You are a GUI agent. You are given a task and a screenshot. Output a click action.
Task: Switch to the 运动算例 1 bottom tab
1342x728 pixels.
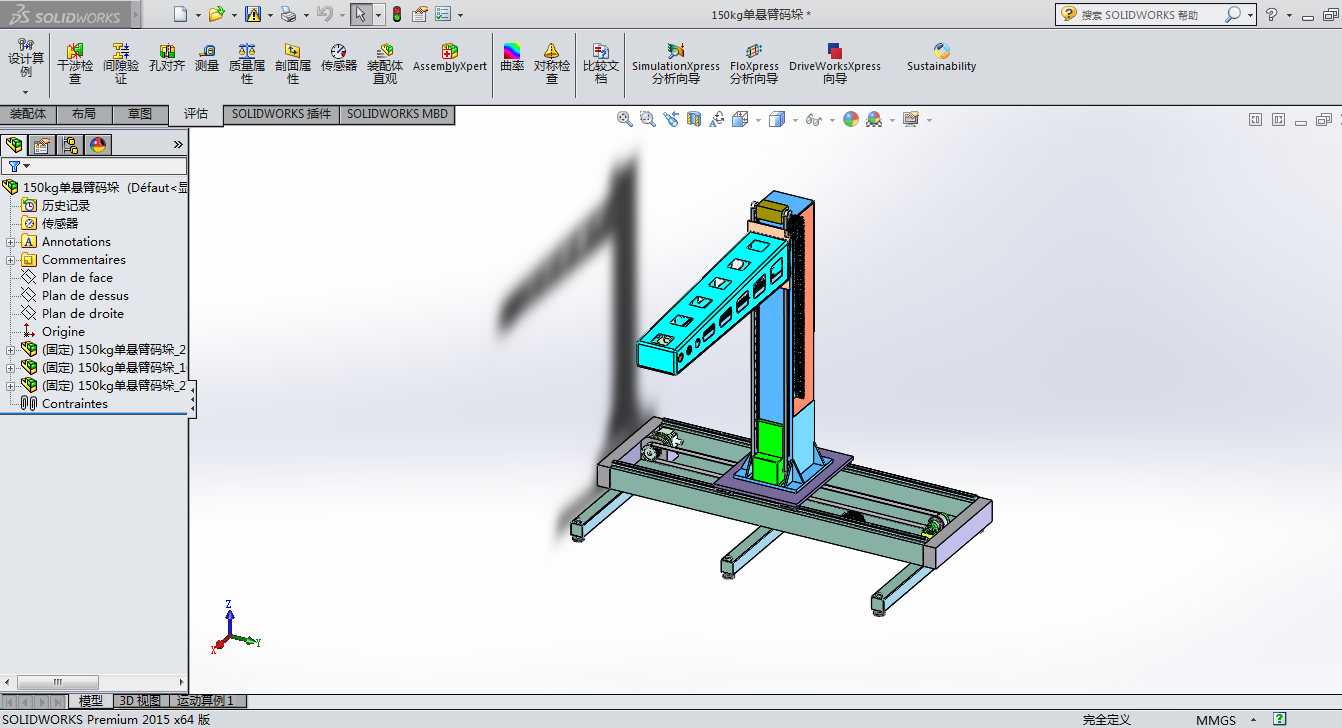(205, 701)
